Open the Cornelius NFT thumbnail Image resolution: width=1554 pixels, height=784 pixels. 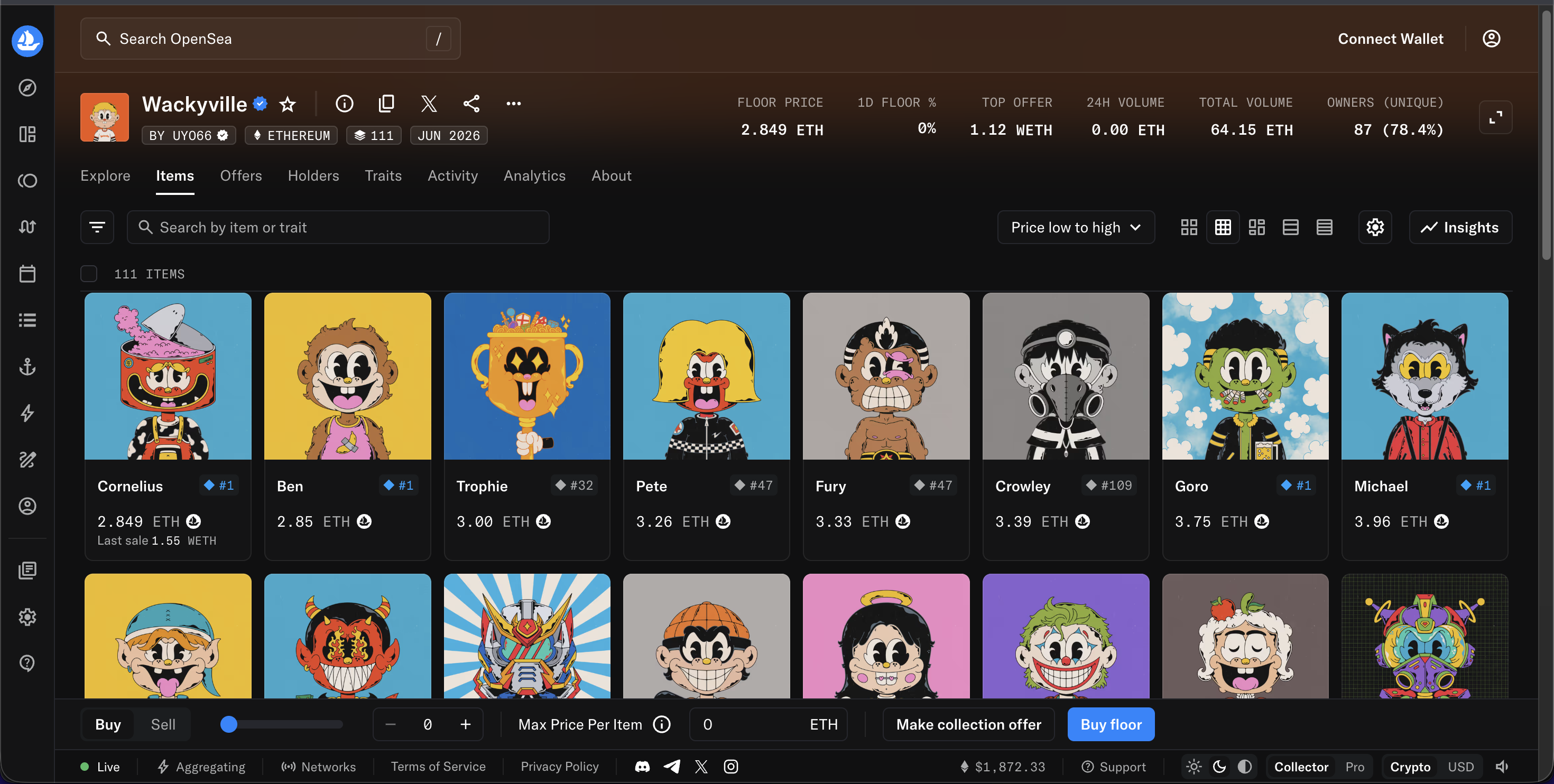(168, 376)
